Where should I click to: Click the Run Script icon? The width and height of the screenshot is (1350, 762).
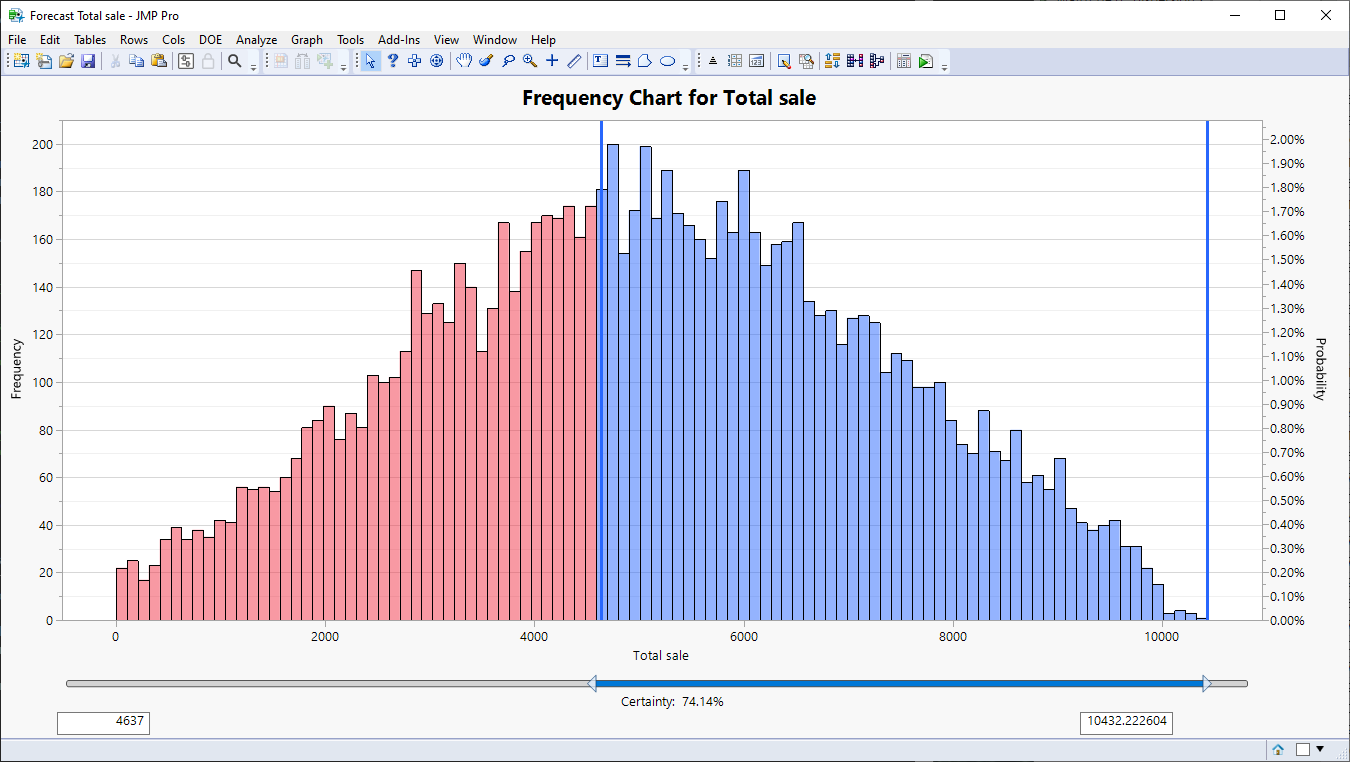pos(926,60)
